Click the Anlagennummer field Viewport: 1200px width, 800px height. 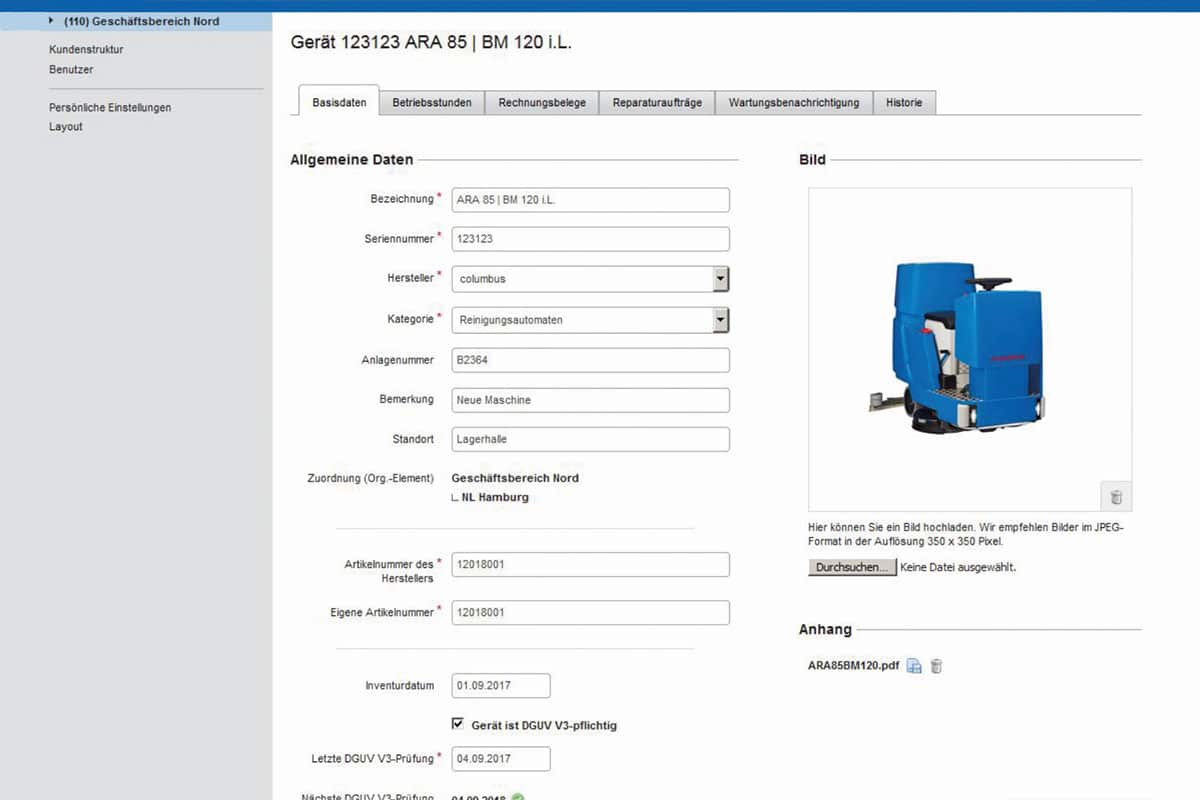pyautogui.click(x=590, y=360)
